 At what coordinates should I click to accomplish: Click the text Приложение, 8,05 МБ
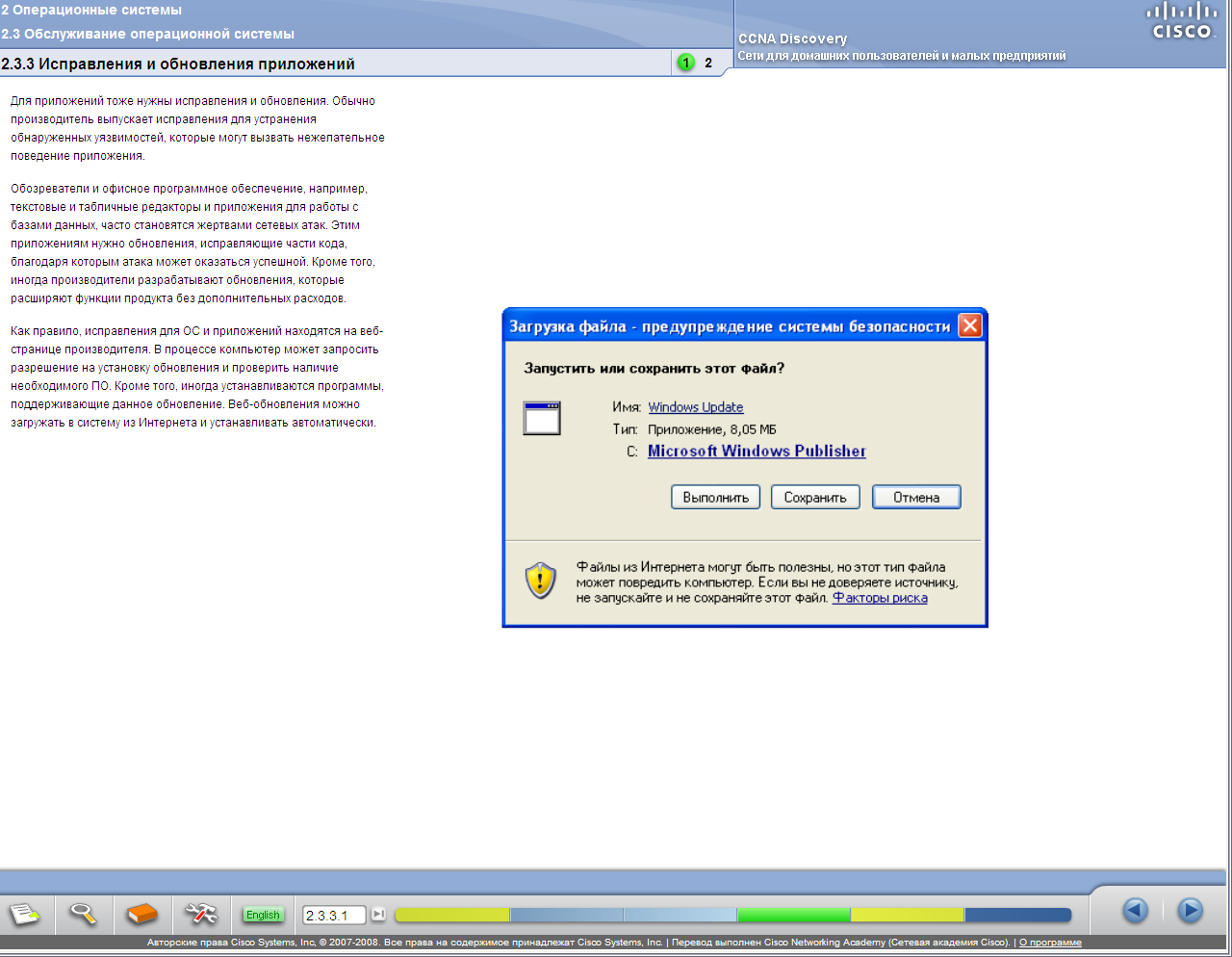coord(712,429)
